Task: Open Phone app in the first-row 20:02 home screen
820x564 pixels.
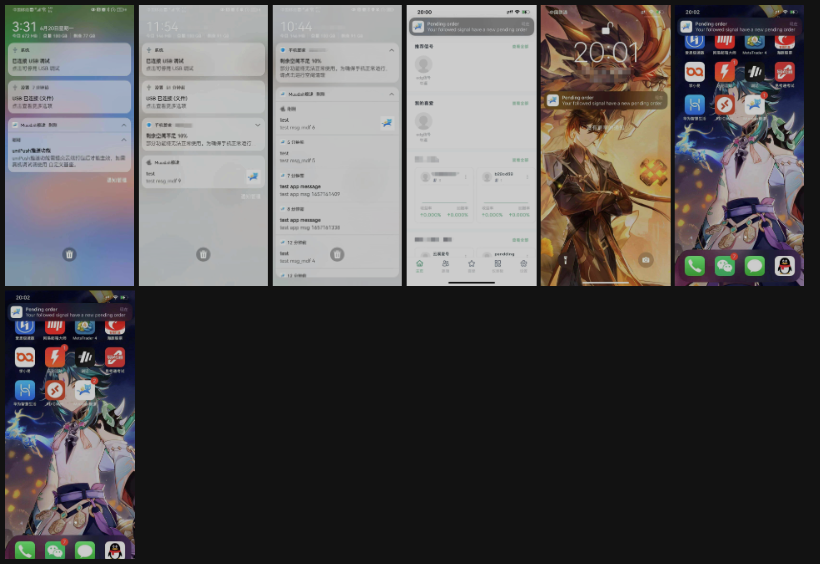Action: (x=694, y=266)
